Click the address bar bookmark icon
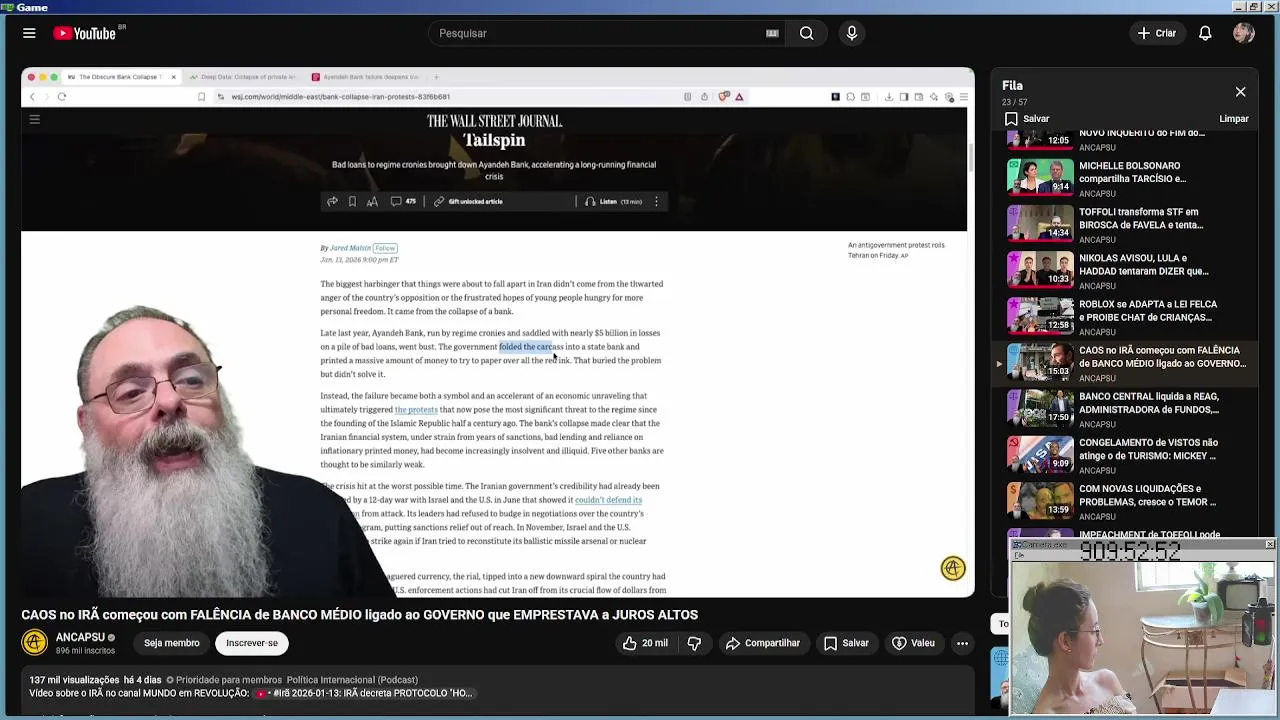Viewport: 1280px width, 720px height. tap(202, 97)
